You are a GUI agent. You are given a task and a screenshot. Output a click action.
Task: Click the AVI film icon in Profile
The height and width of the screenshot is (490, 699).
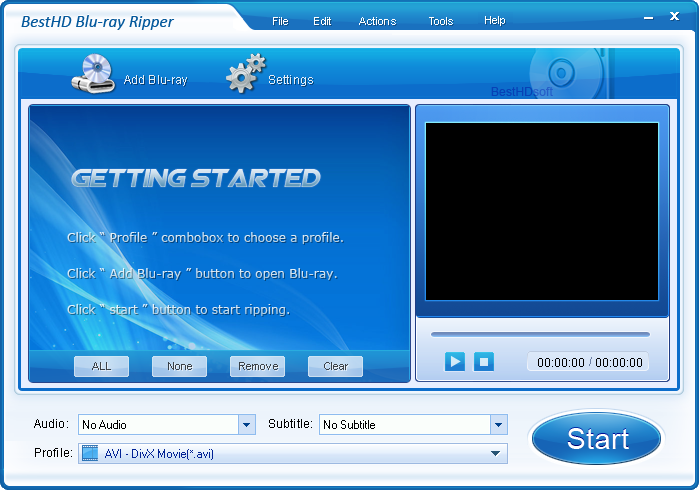click(x=90, y=454)
